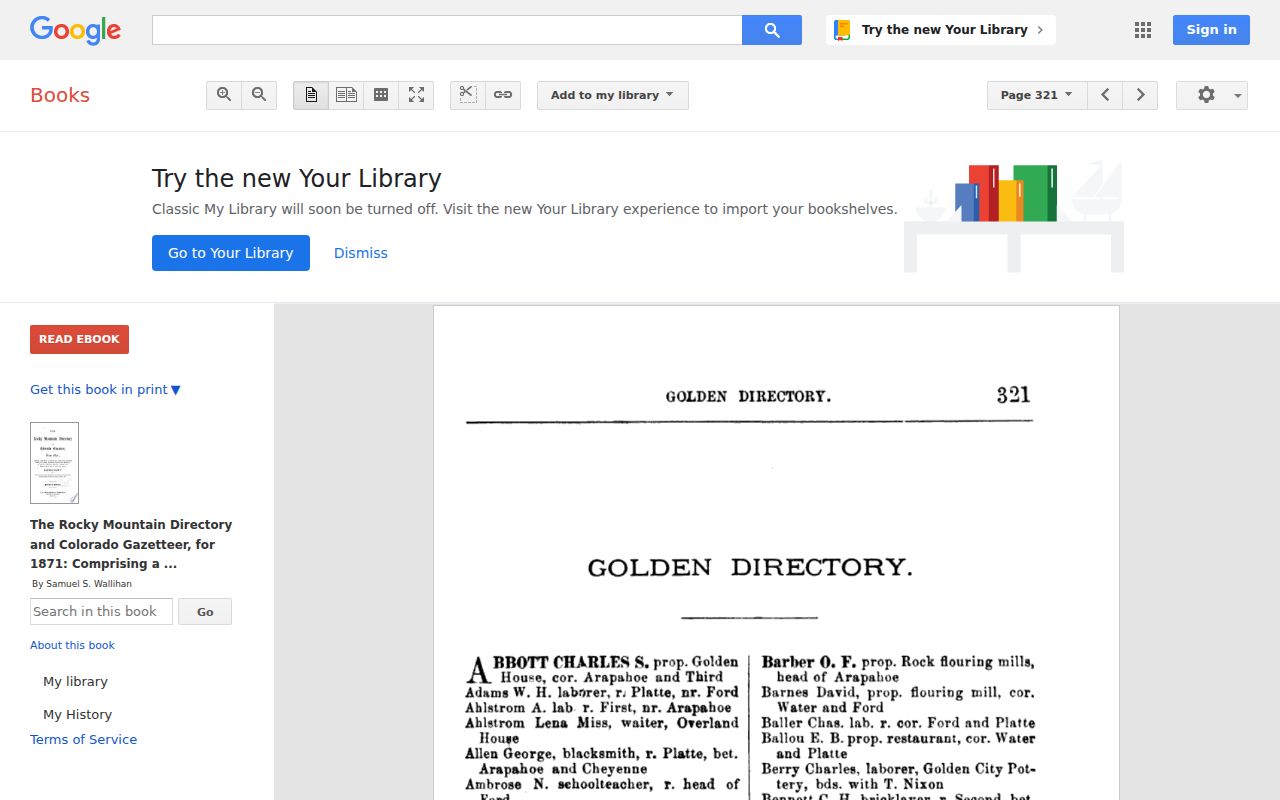Screen dimensions: 1280x800
Task: Click the Rocky Mountain Directory title
Action: (131, 544)
